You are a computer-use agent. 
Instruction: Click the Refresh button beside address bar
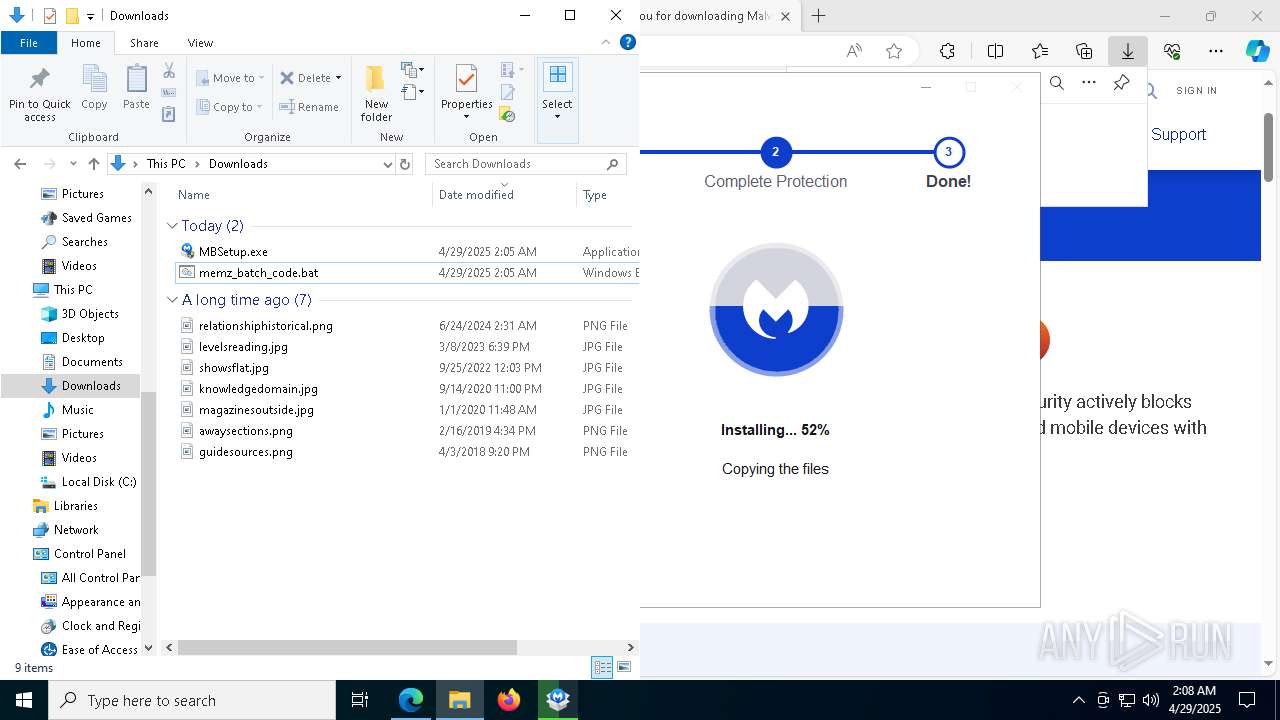(x=405, y=164)
